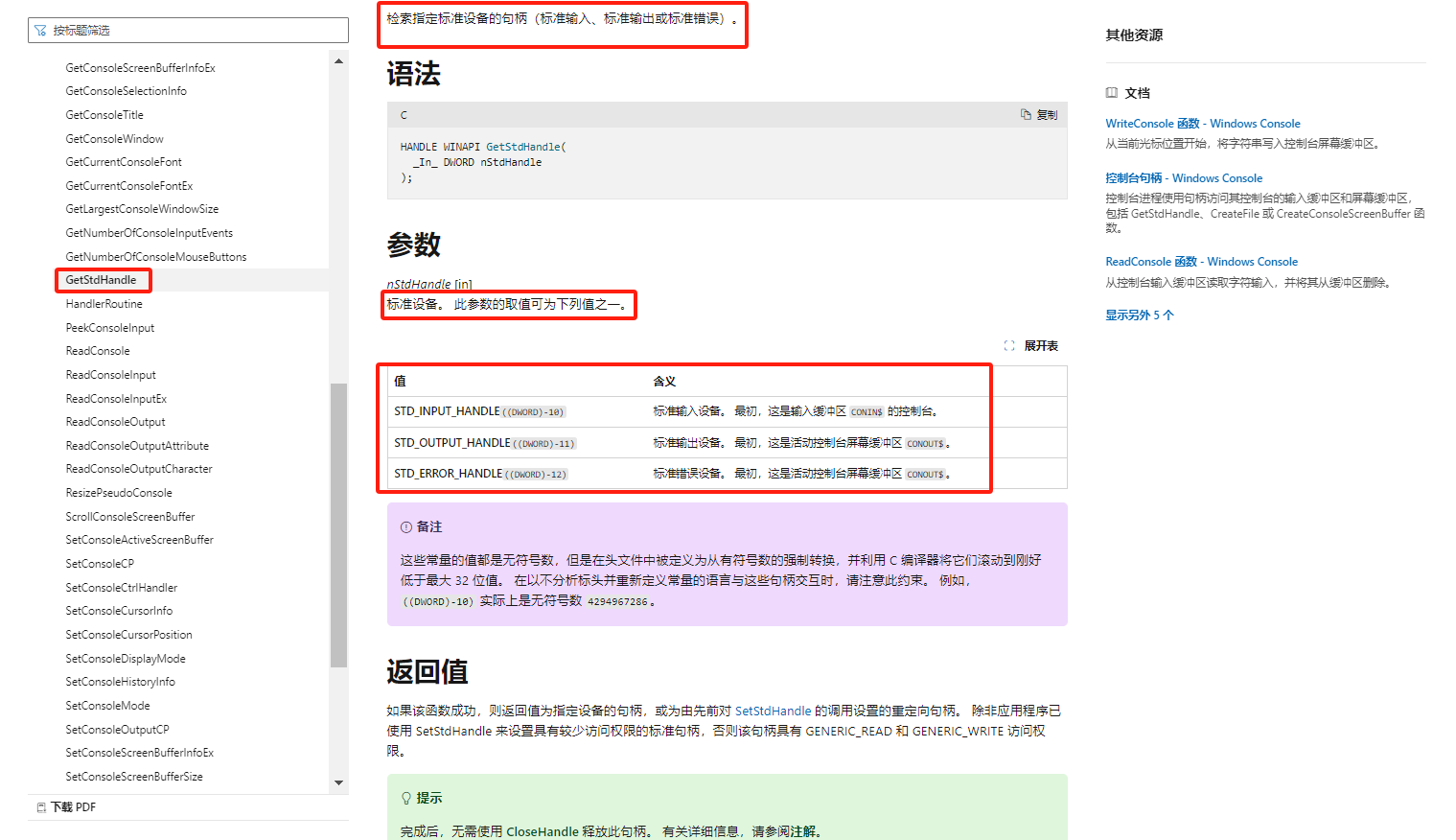
Task: Open SetConsoleOutputCP entry
Action: 117,730
